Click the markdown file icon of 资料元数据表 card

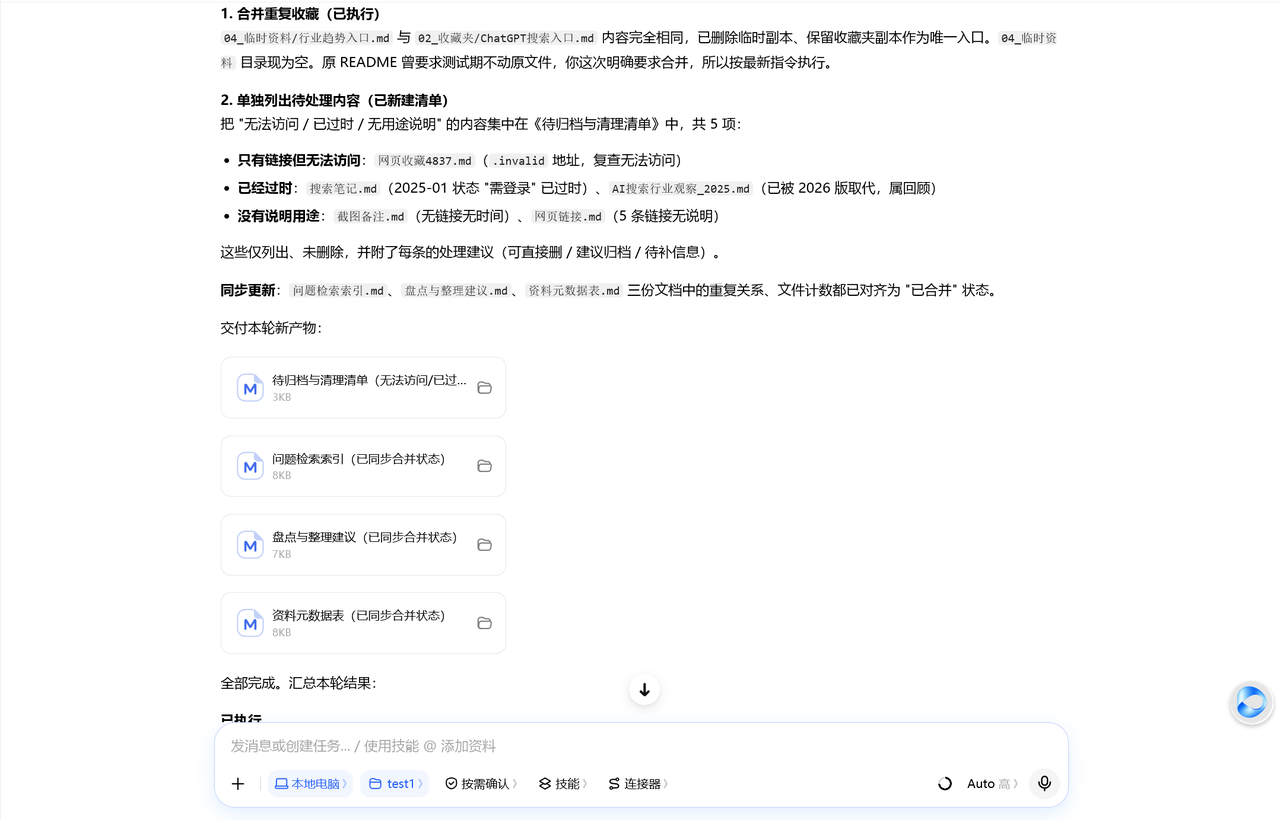250,623
